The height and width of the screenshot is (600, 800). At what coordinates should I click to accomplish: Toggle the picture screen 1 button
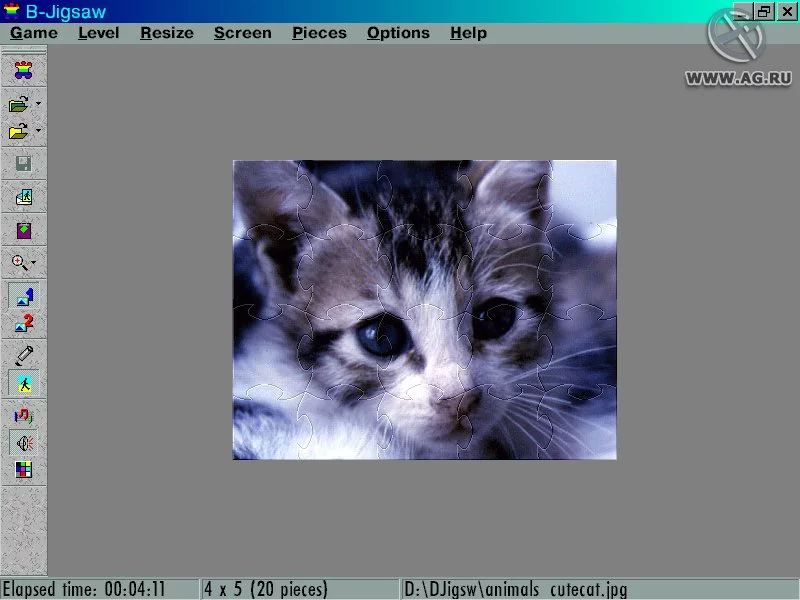tap(23, 296)
